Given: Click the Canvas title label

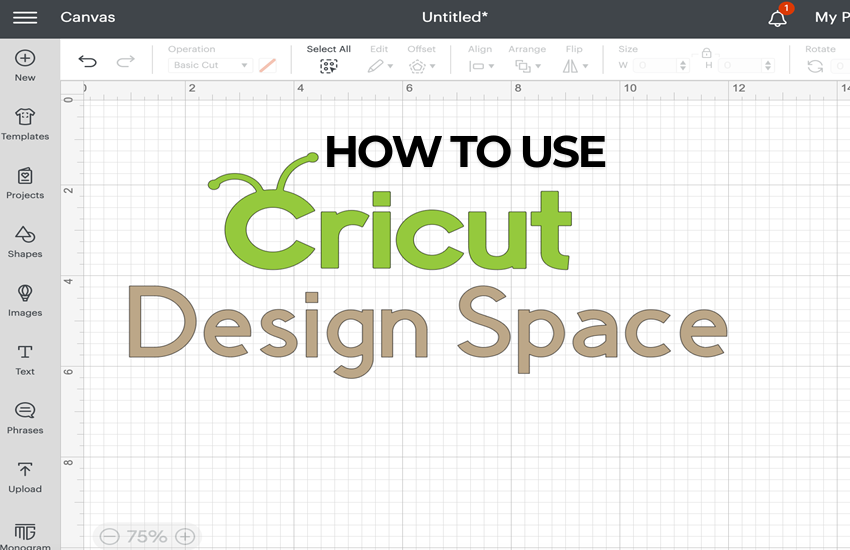Looking at the screenshot, I should pos(88,17).
